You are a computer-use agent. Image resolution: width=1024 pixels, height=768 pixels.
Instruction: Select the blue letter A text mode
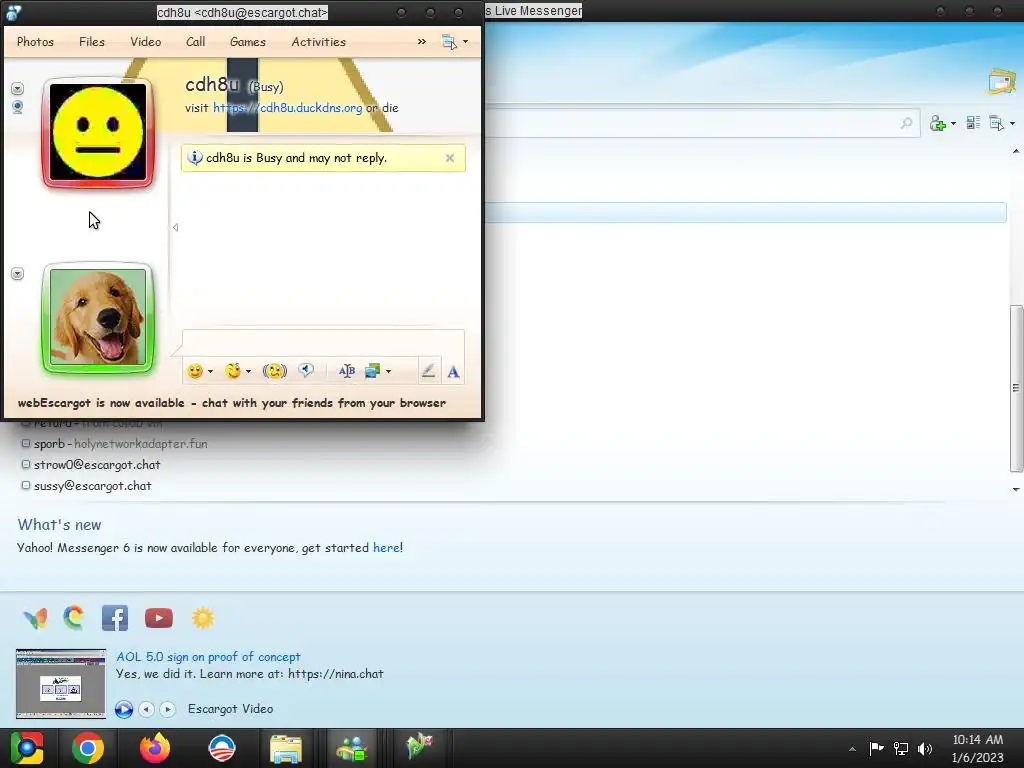point(453,372)
